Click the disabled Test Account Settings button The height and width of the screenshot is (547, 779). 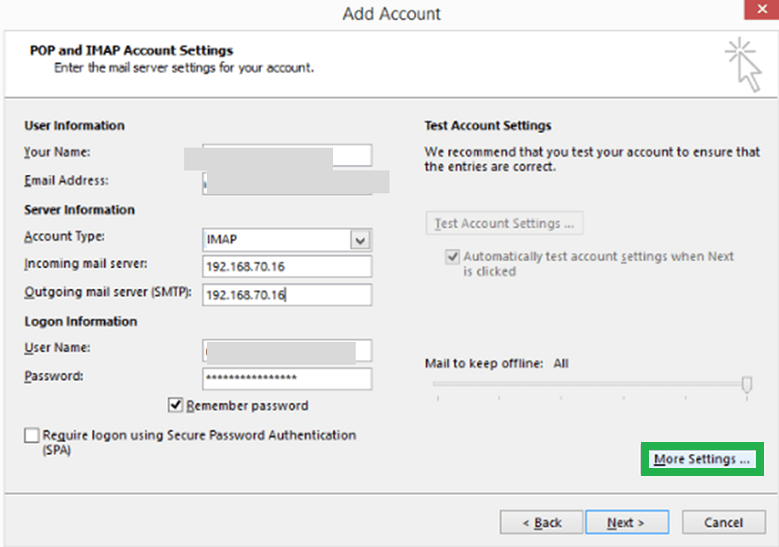(504, 223)
